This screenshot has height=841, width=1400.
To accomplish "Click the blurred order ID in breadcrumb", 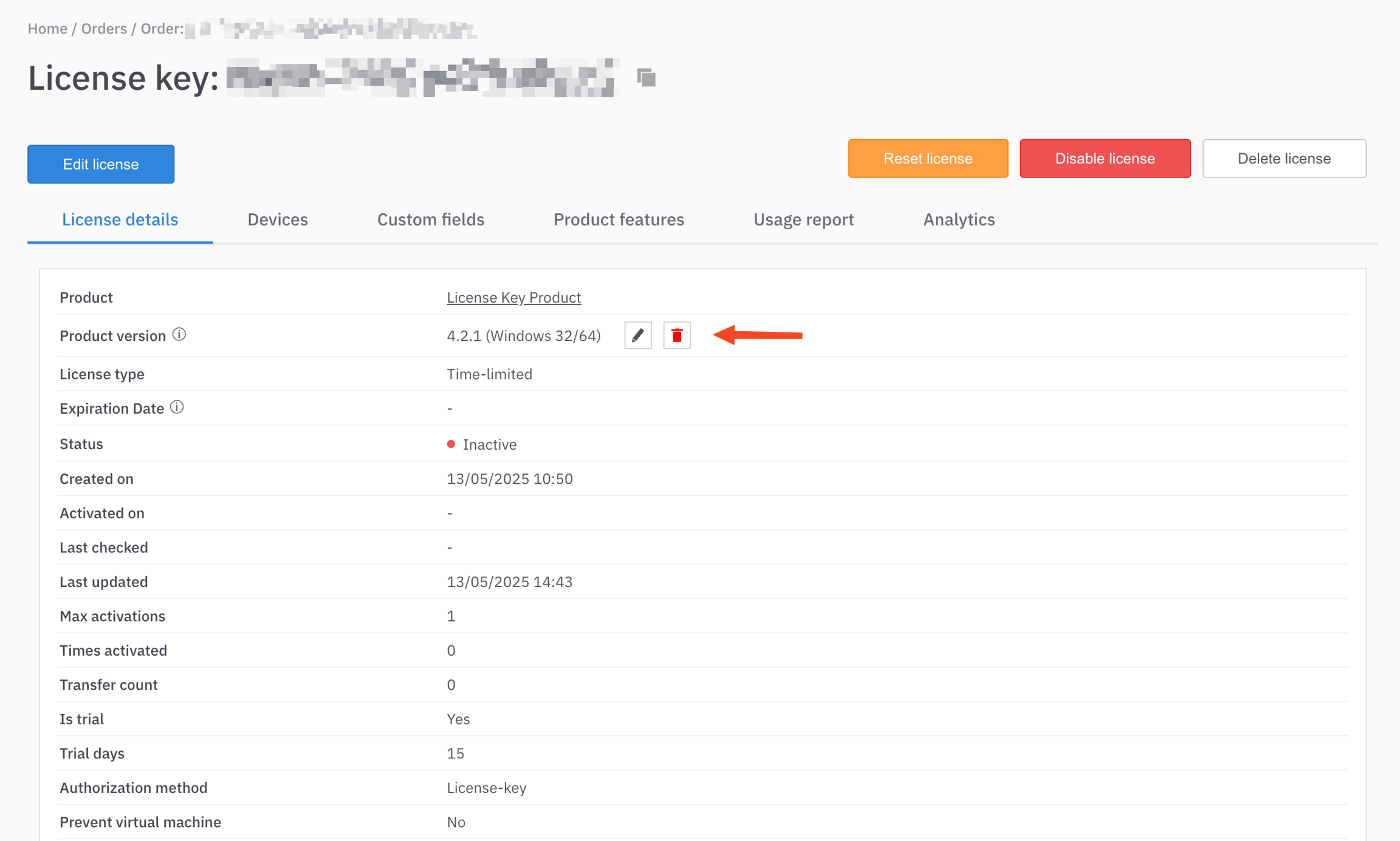I will click(x=331, y=29).
